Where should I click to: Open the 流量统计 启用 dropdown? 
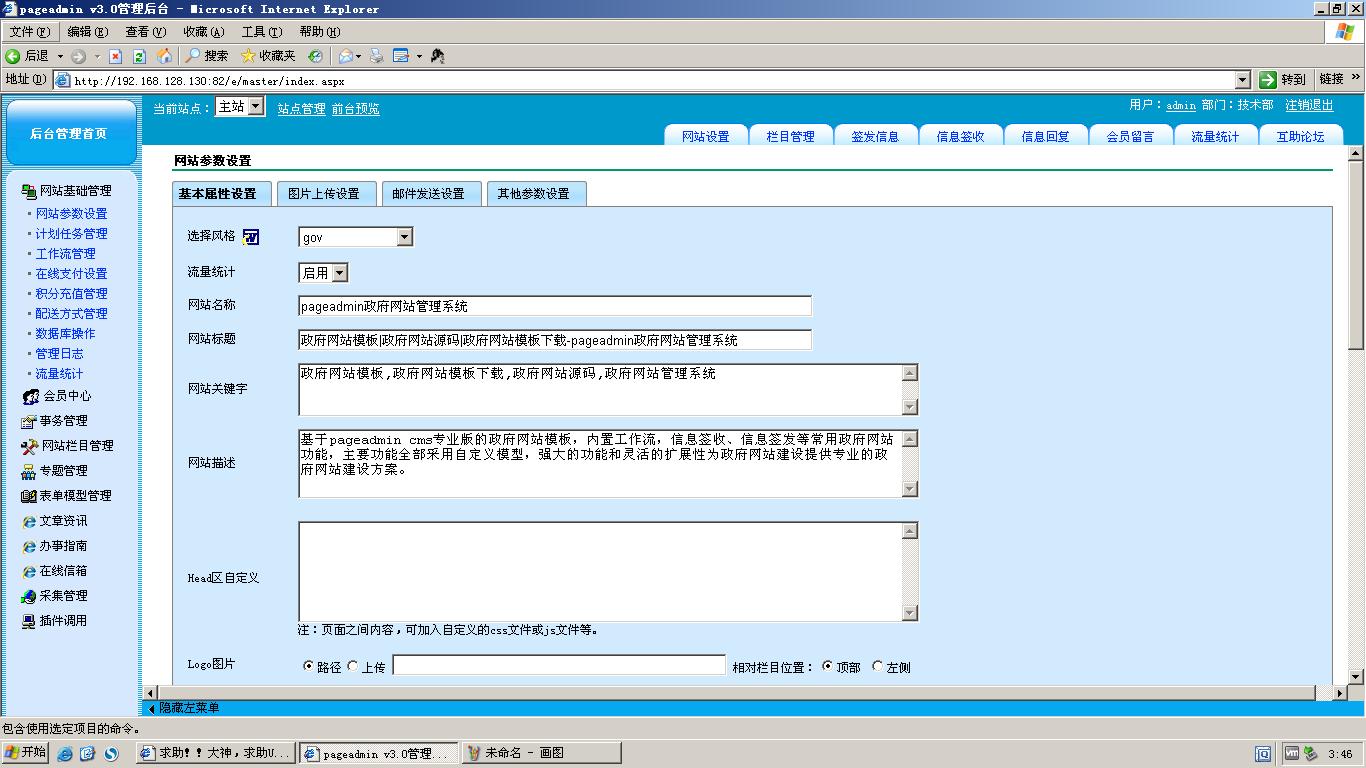coord(340,272)
